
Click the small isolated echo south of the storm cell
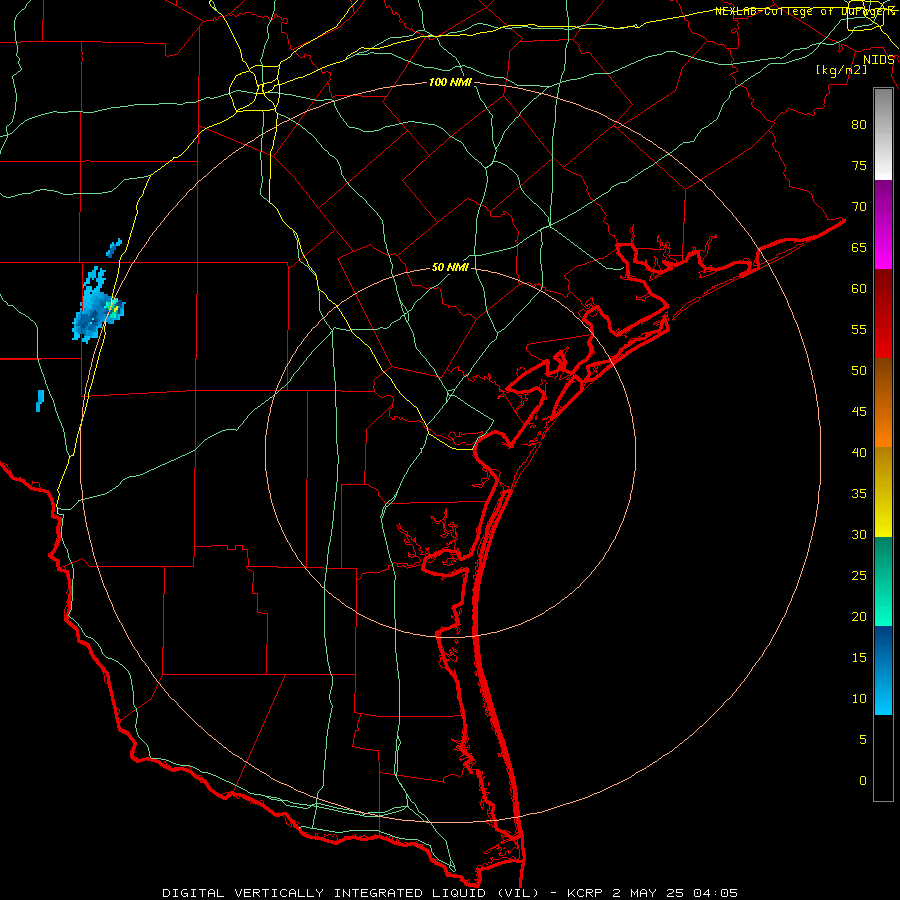(x=40, y=400)
